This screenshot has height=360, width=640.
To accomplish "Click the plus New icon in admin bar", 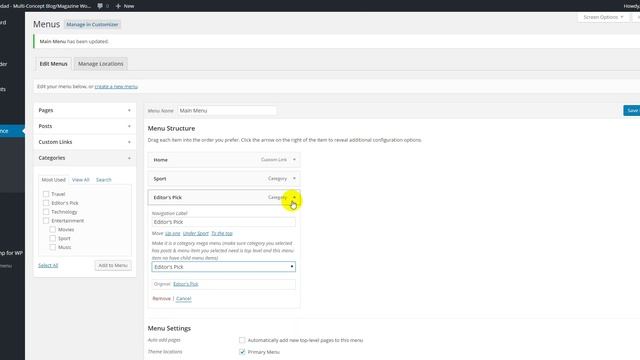I will click(118, 6).
